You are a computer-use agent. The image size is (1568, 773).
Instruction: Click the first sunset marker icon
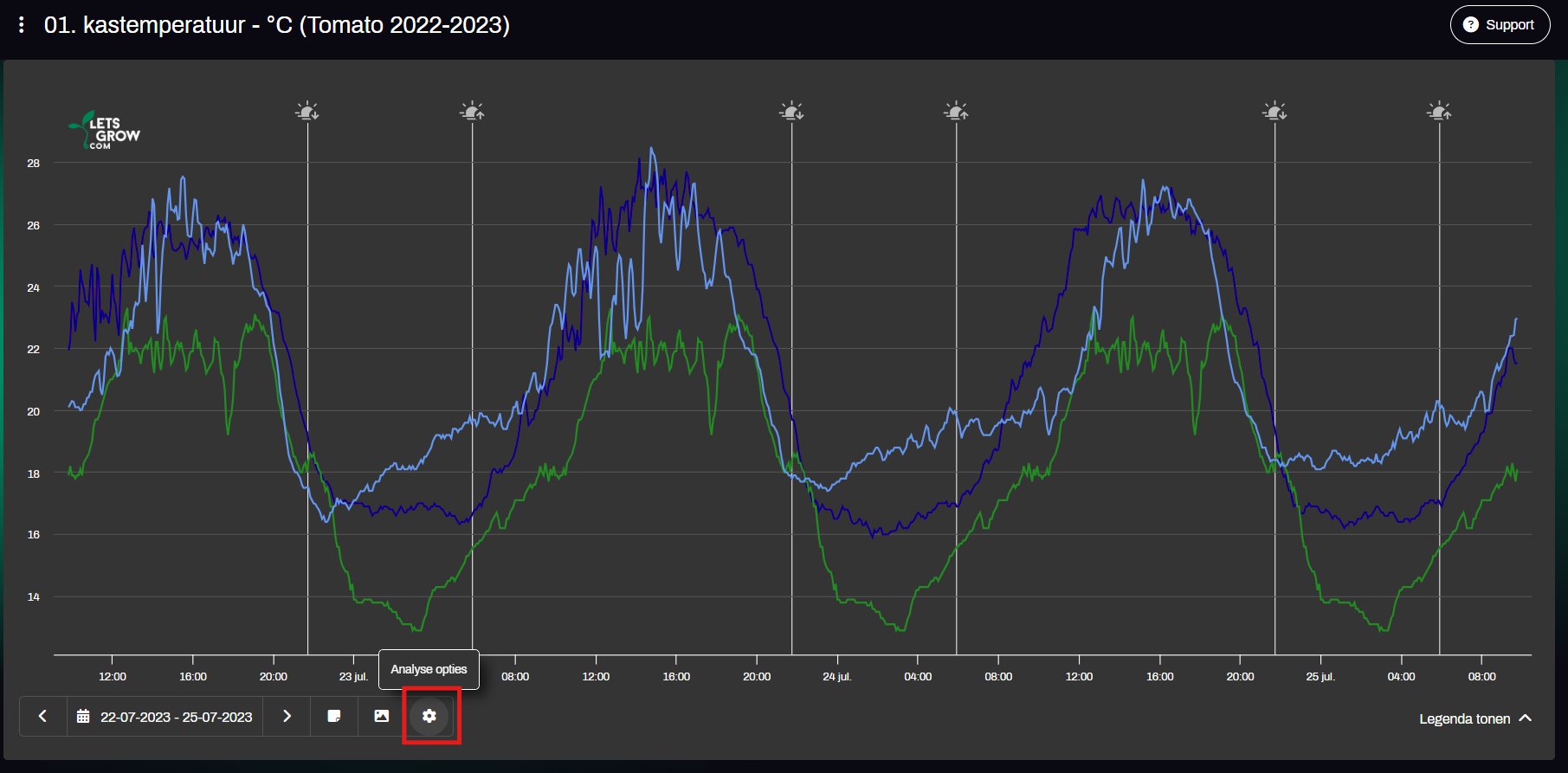[307, 112]
